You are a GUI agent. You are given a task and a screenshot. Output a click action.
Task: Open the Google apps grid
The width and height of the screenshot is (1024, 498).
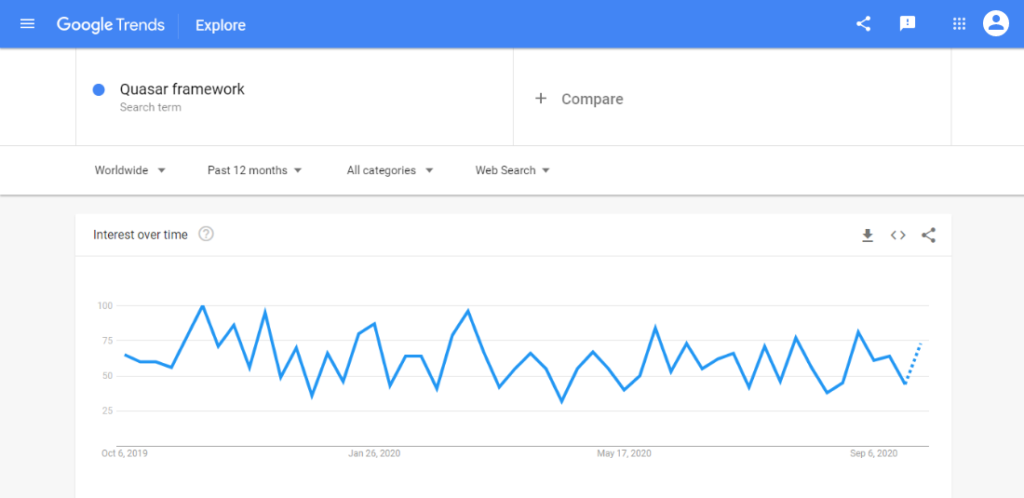pos(959,24)
